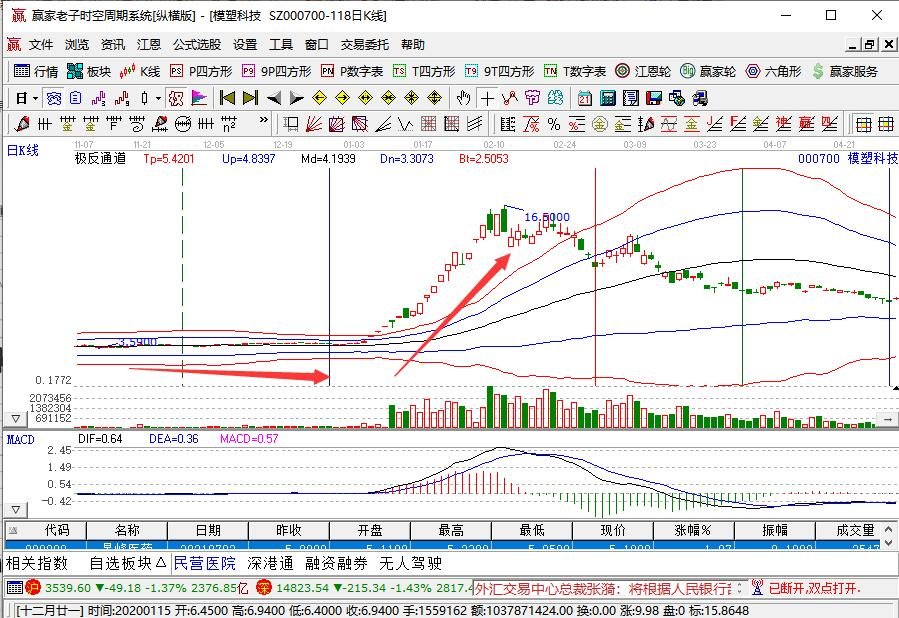
Task: Step left with the black arrow
Action: pyautogui.click(x=273, y=99)
